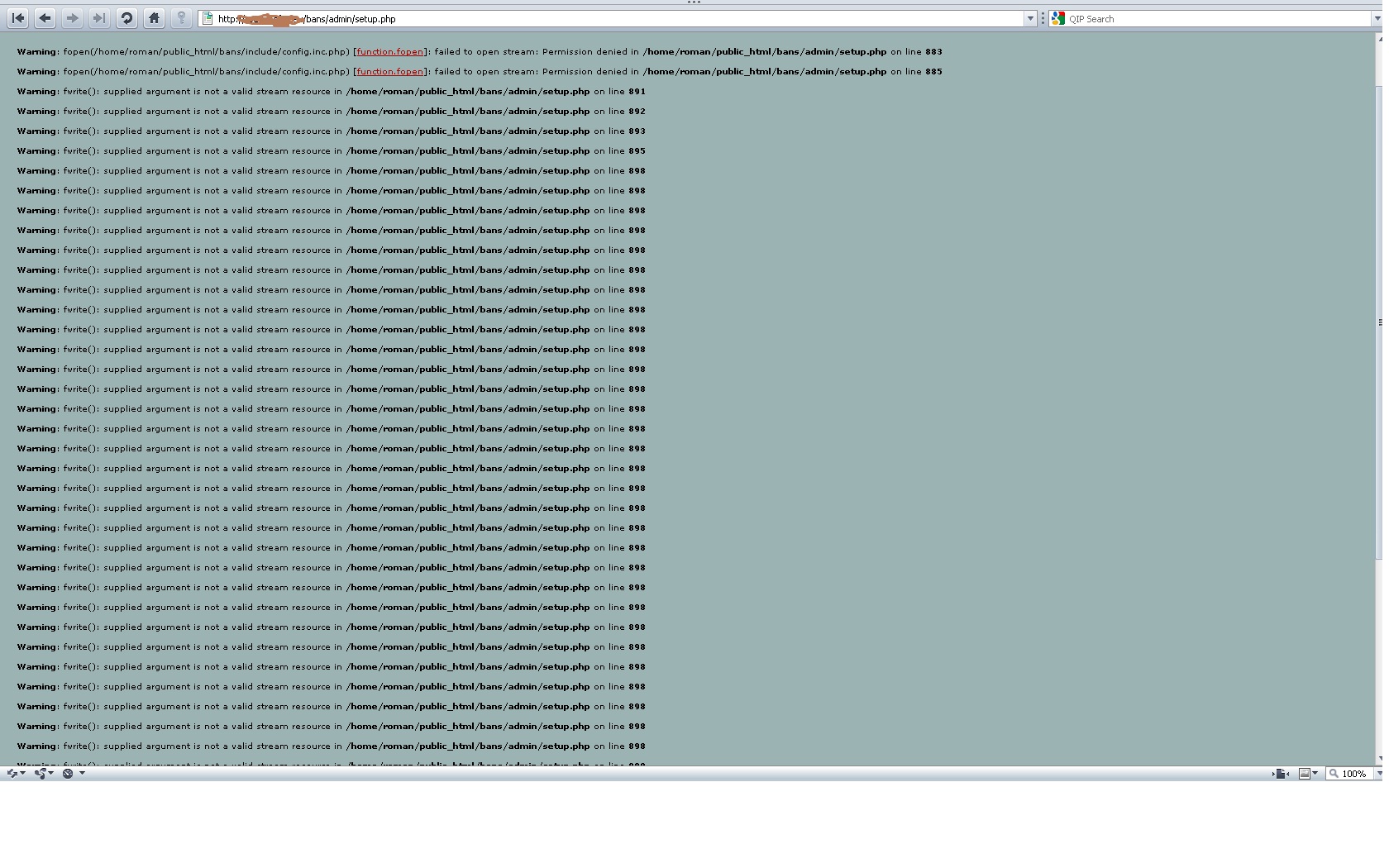This screenshot has height=868, width=1389.
Task: Click the QIP Search engine icon
Action: [x=1058, y=18]
